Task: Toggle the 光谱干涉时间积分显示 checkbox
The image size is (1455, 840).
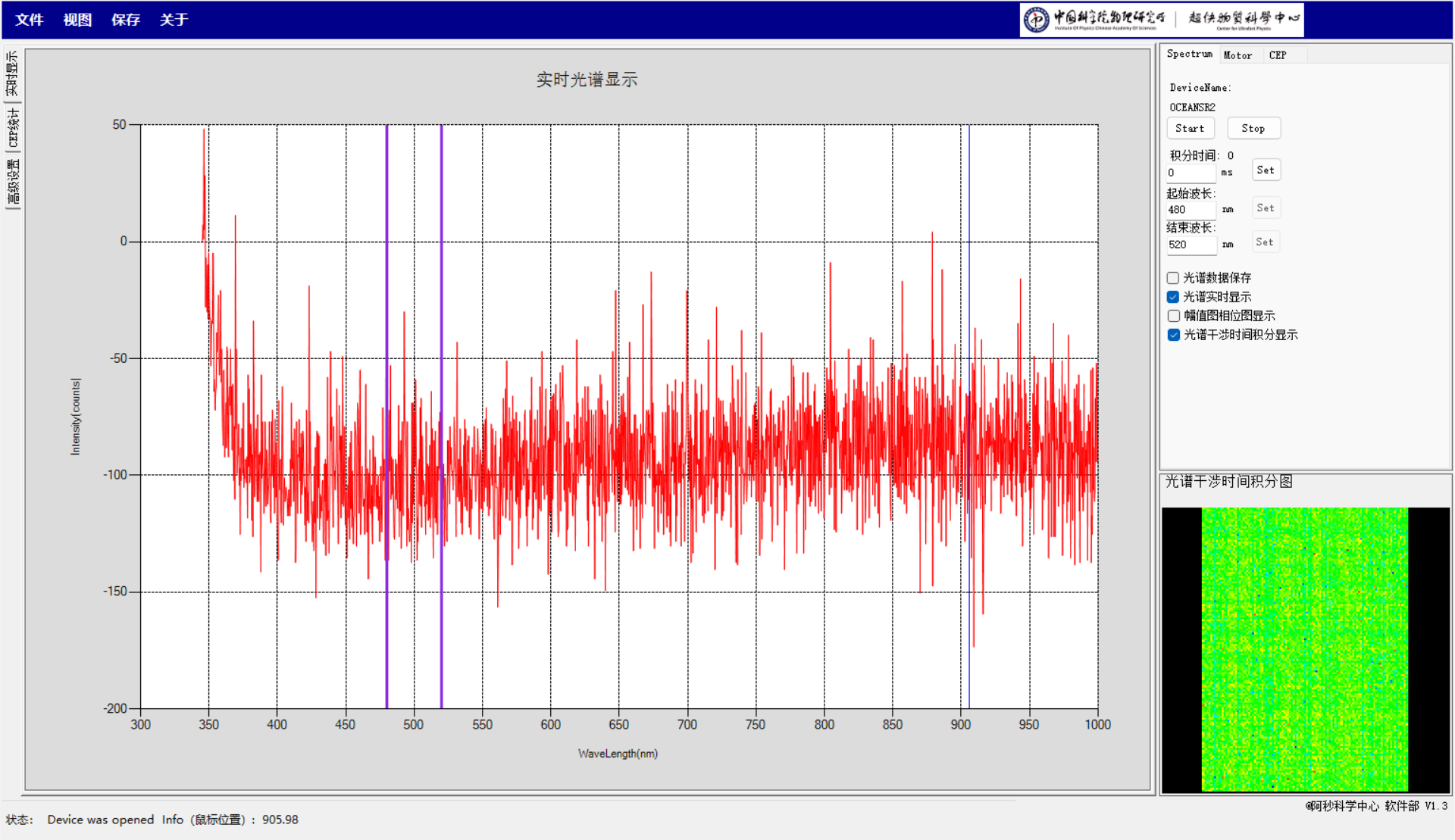Action: click(x=1173, y=335)
